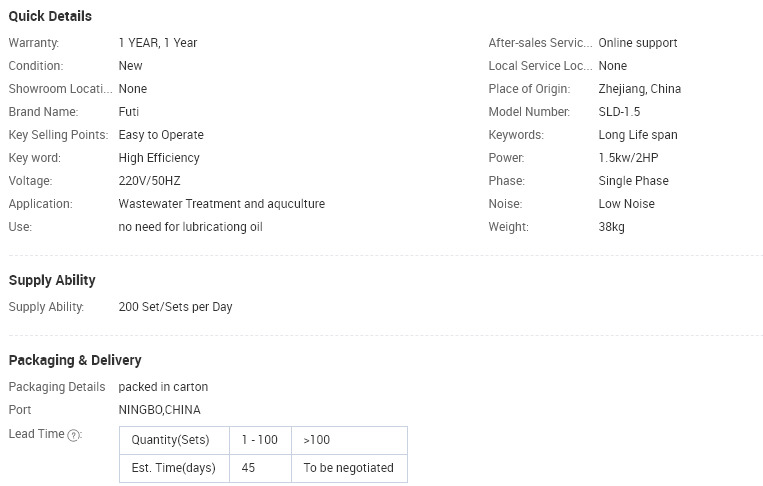Click the To be negotiated table cell
This screenshot has width=763, height=486.
349,468
